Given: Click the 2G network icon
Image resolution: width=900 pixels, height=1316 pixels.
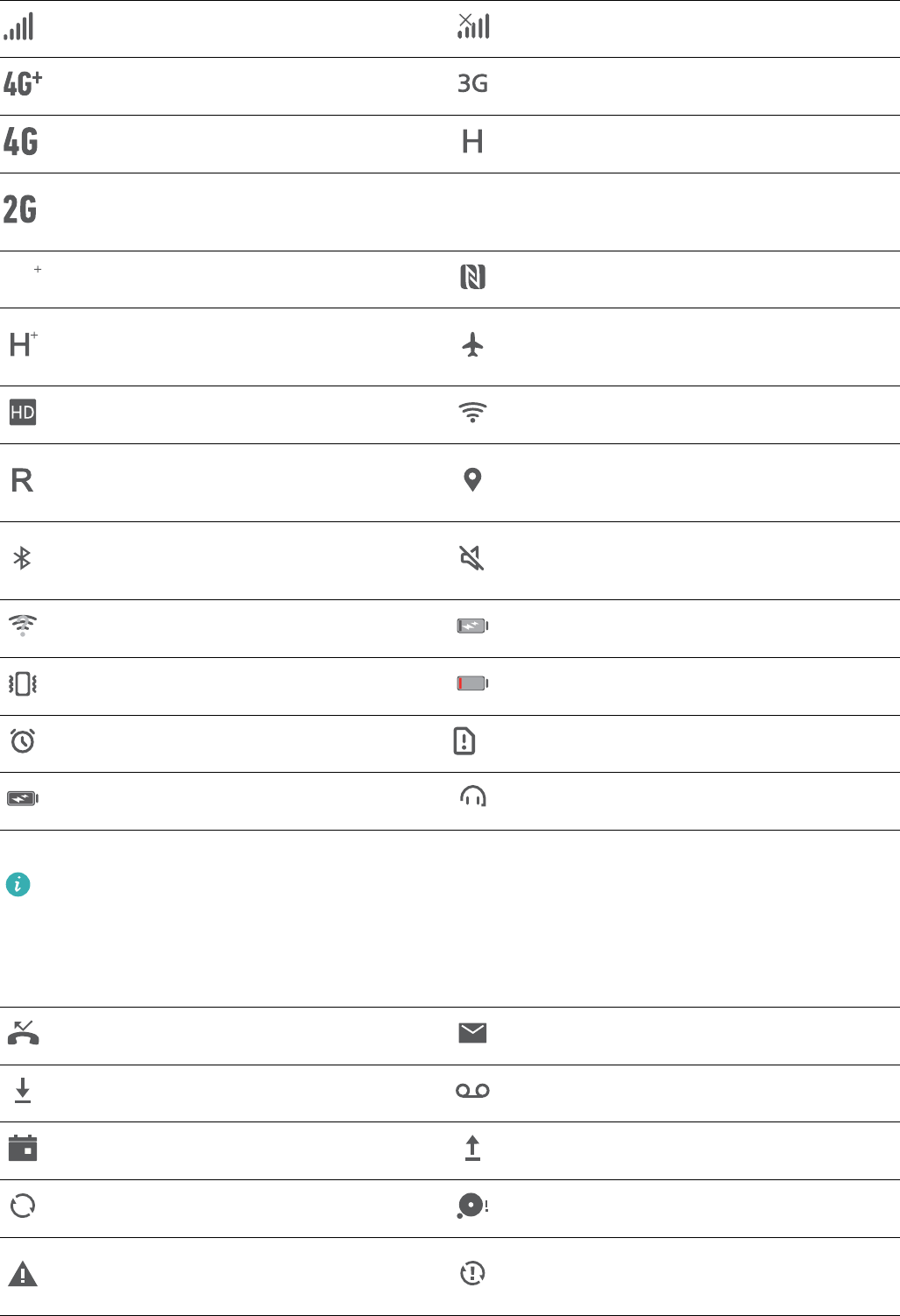Looking at the screenshot, I should (x=20, y=210).
